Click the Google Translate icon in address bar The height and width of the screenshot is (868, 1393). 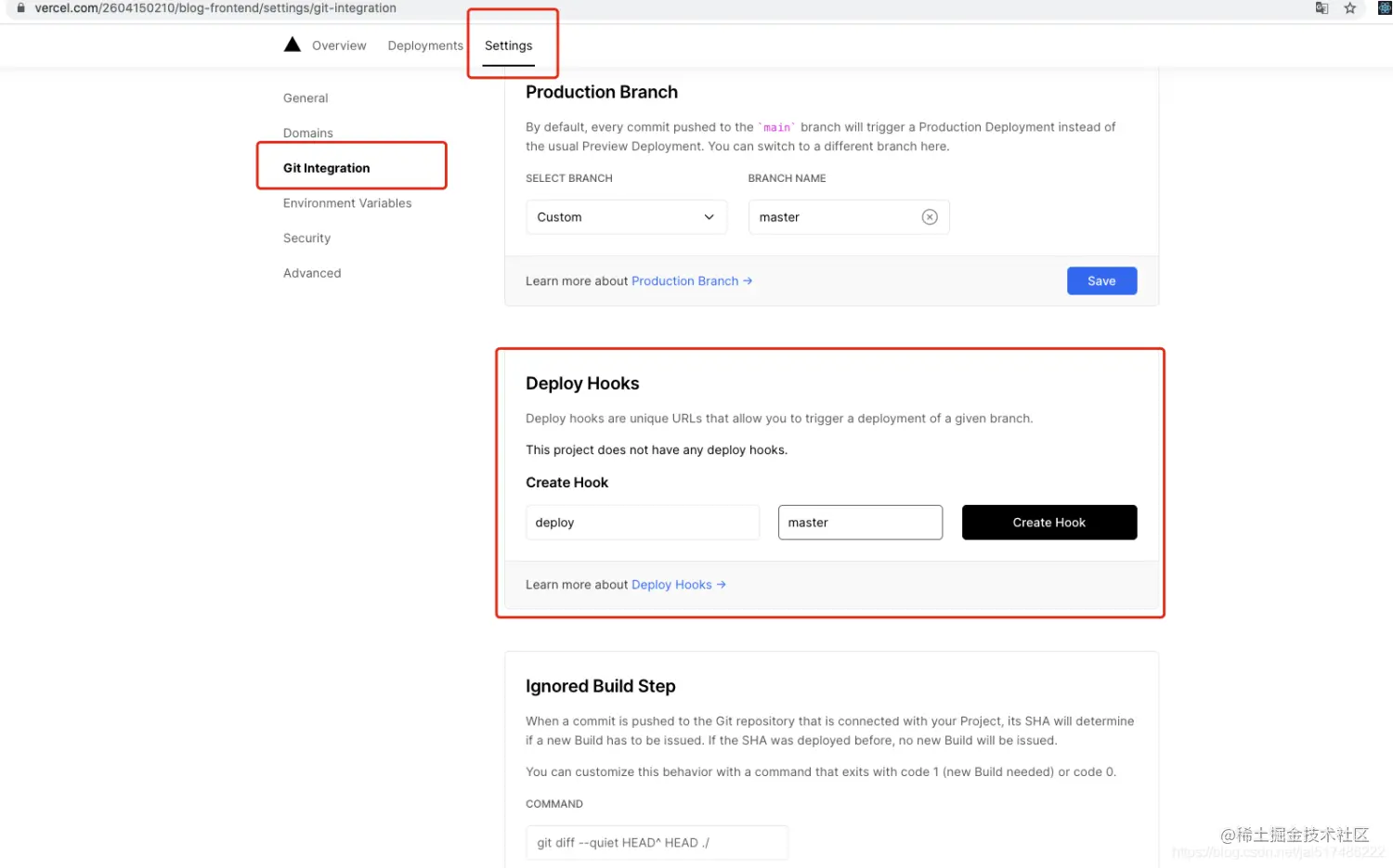point(1321,8)
